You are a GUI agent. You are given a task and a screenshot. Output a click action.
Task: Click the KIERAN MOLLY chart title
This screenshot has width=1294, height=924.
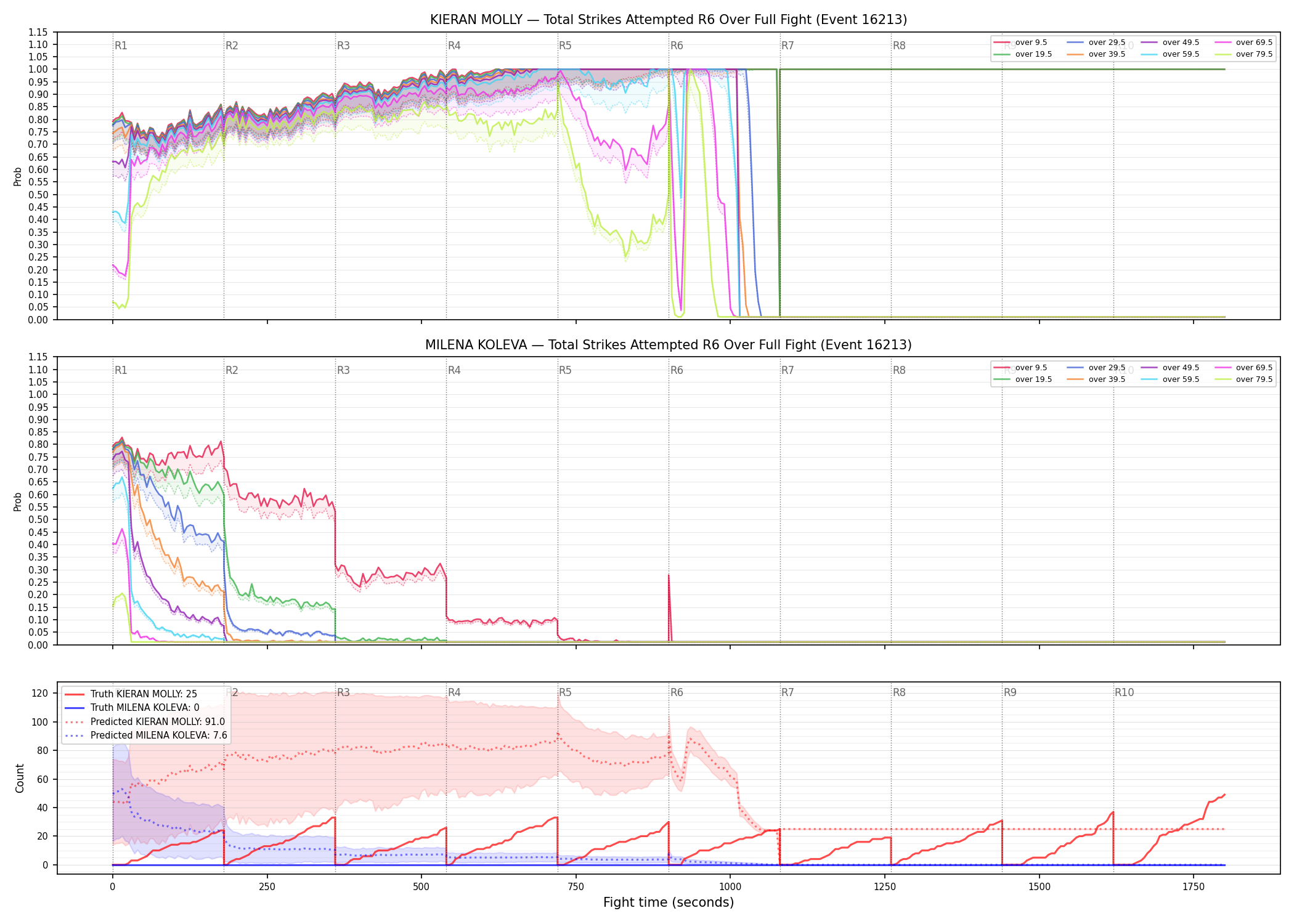669,20
